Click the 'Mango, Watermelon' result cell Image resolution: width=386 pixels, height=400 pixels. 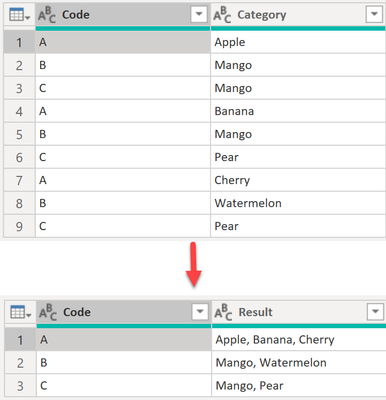point(299,363)
